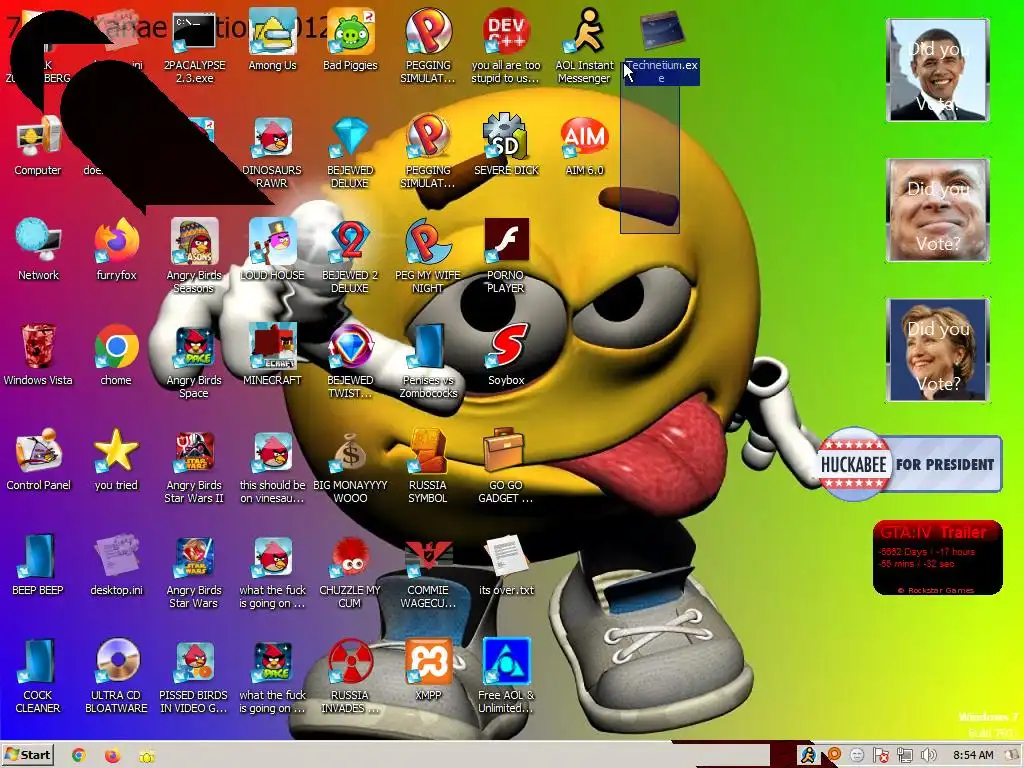
Task: Open the Action Center flag tray icon
Action: click(x=880, y=756)
